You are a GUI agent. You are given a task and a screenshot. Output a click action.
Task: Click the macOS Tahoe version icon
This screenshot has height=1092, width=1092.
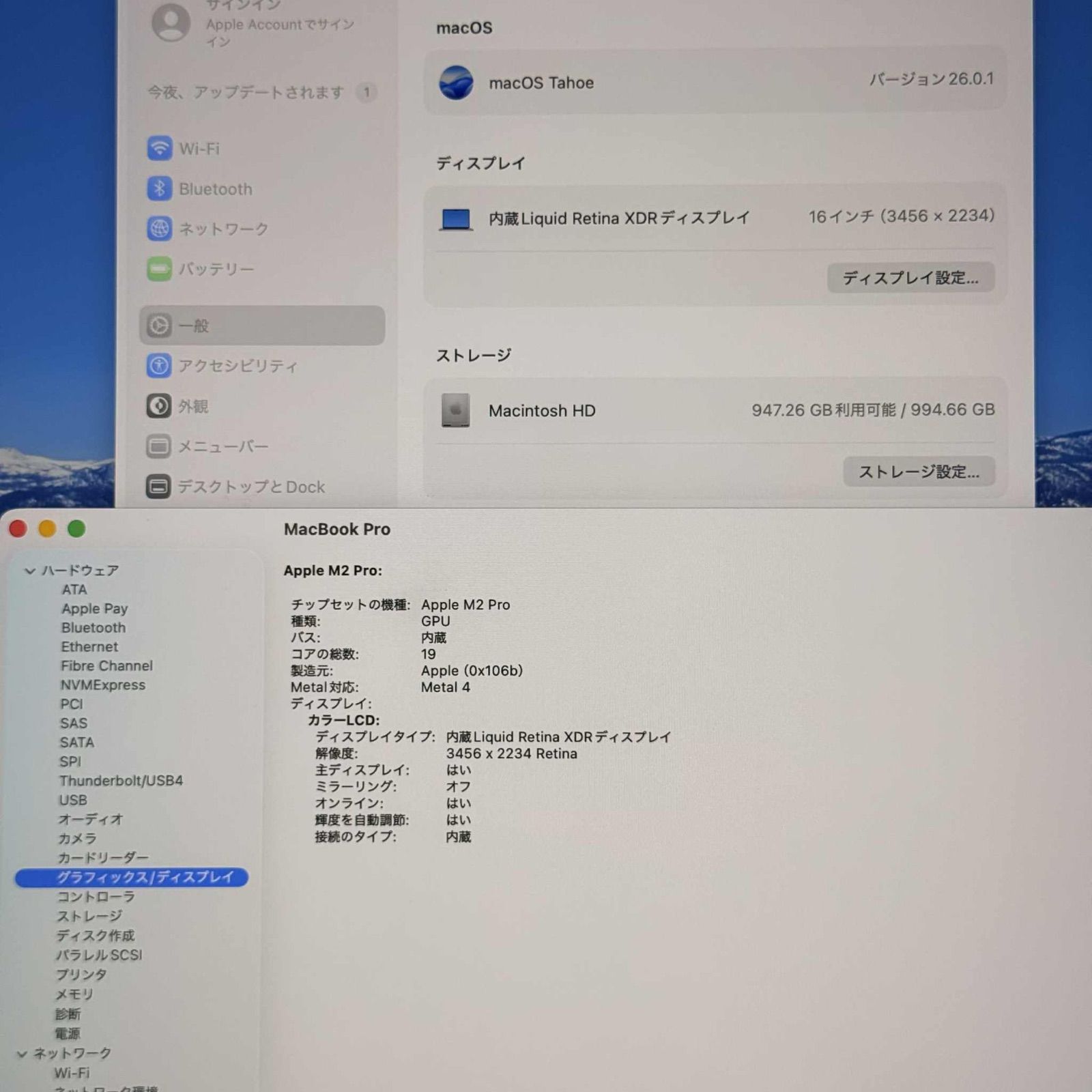(456, 83)
